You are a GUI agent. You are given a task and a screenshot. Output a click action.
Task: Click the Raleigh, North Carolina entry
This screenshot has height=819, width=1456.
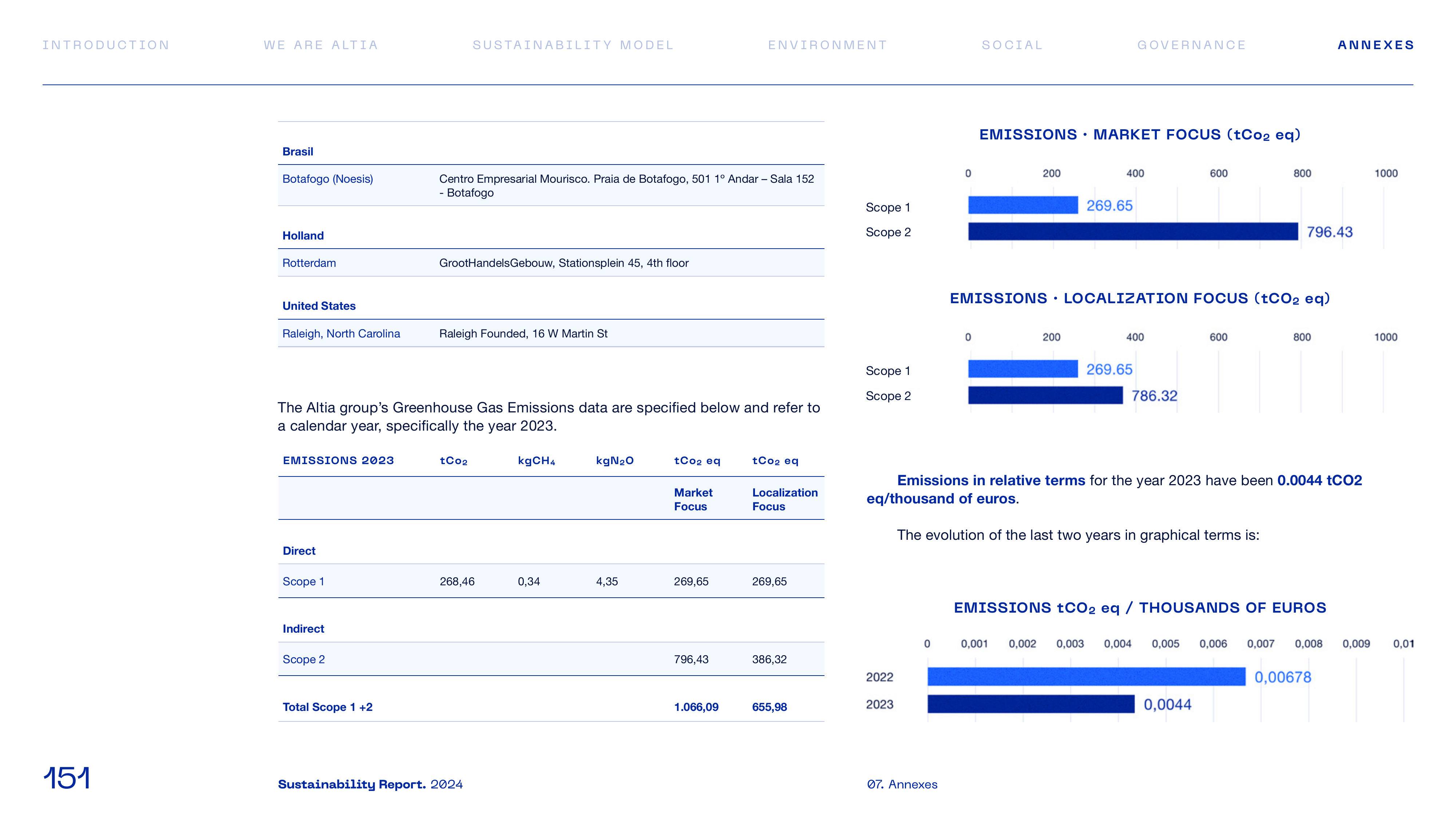pos(341,334)
